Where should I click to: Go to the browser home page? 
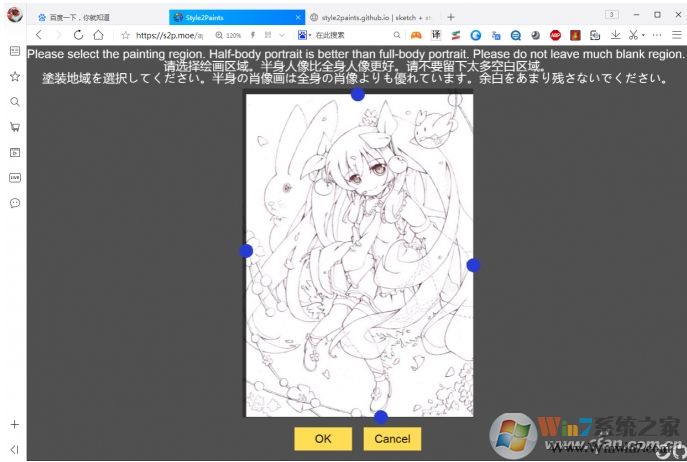coord(98,35)
